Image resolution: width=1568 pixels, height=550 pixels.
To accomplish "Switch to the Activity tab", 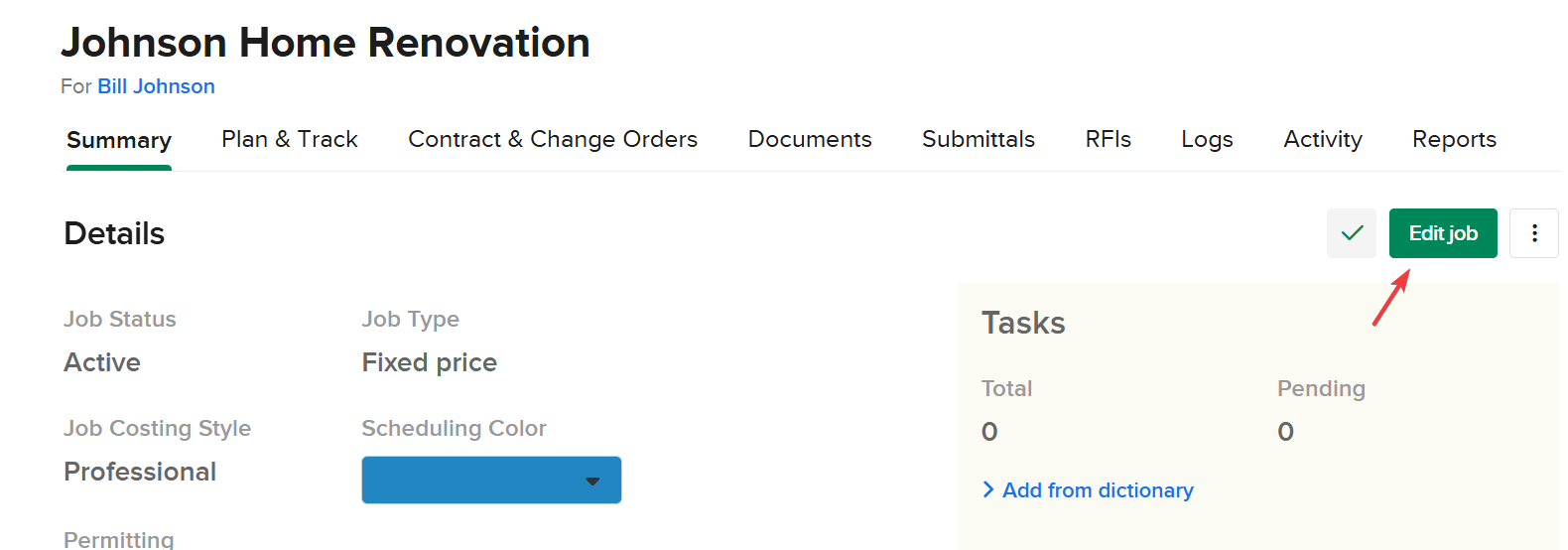I will point(1322,139).
